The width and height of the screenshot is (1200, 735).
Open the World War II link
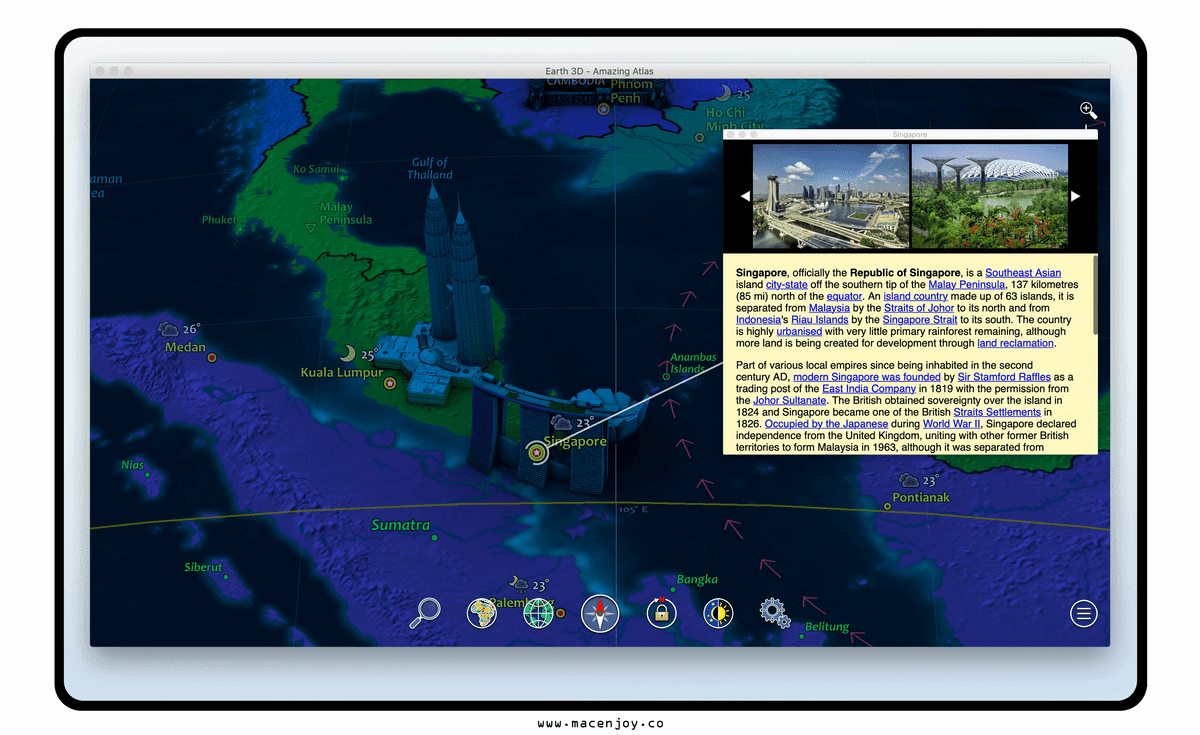click(x=950, y=424)
